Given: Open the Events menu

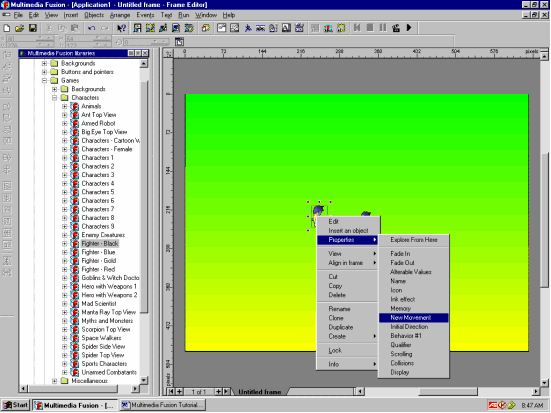Looking at the screenshot, I should (x=145, y=15).
